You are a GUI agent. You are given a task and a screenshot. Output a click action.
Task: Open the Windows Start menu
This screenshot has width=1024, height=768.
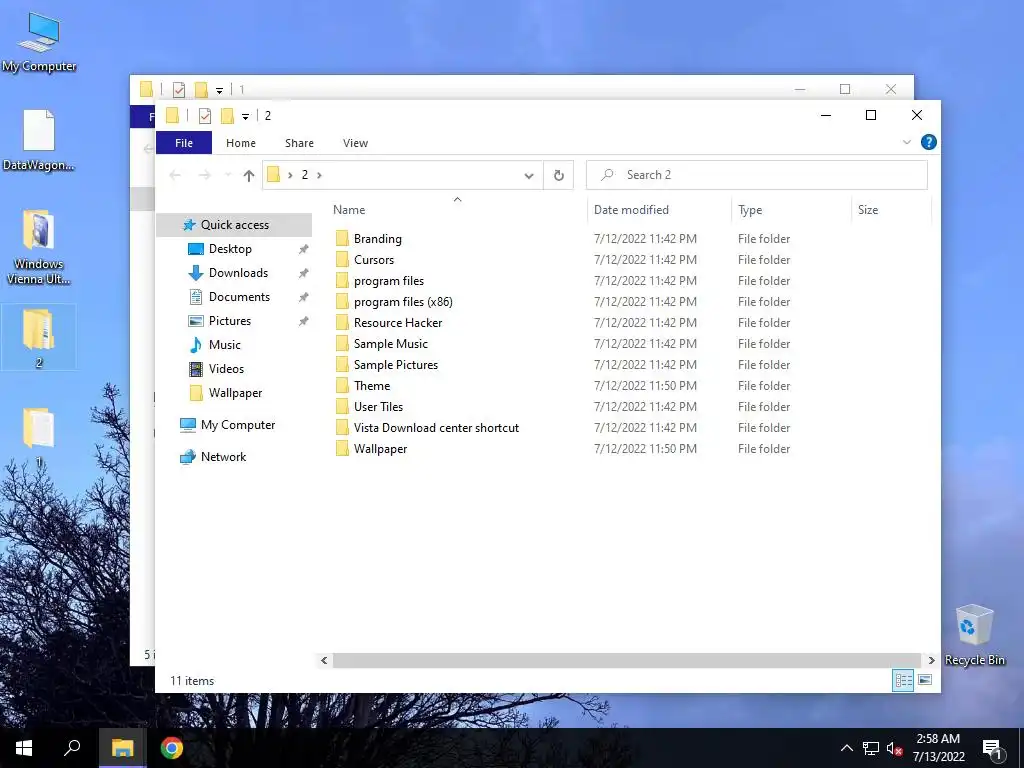point(24,748)
